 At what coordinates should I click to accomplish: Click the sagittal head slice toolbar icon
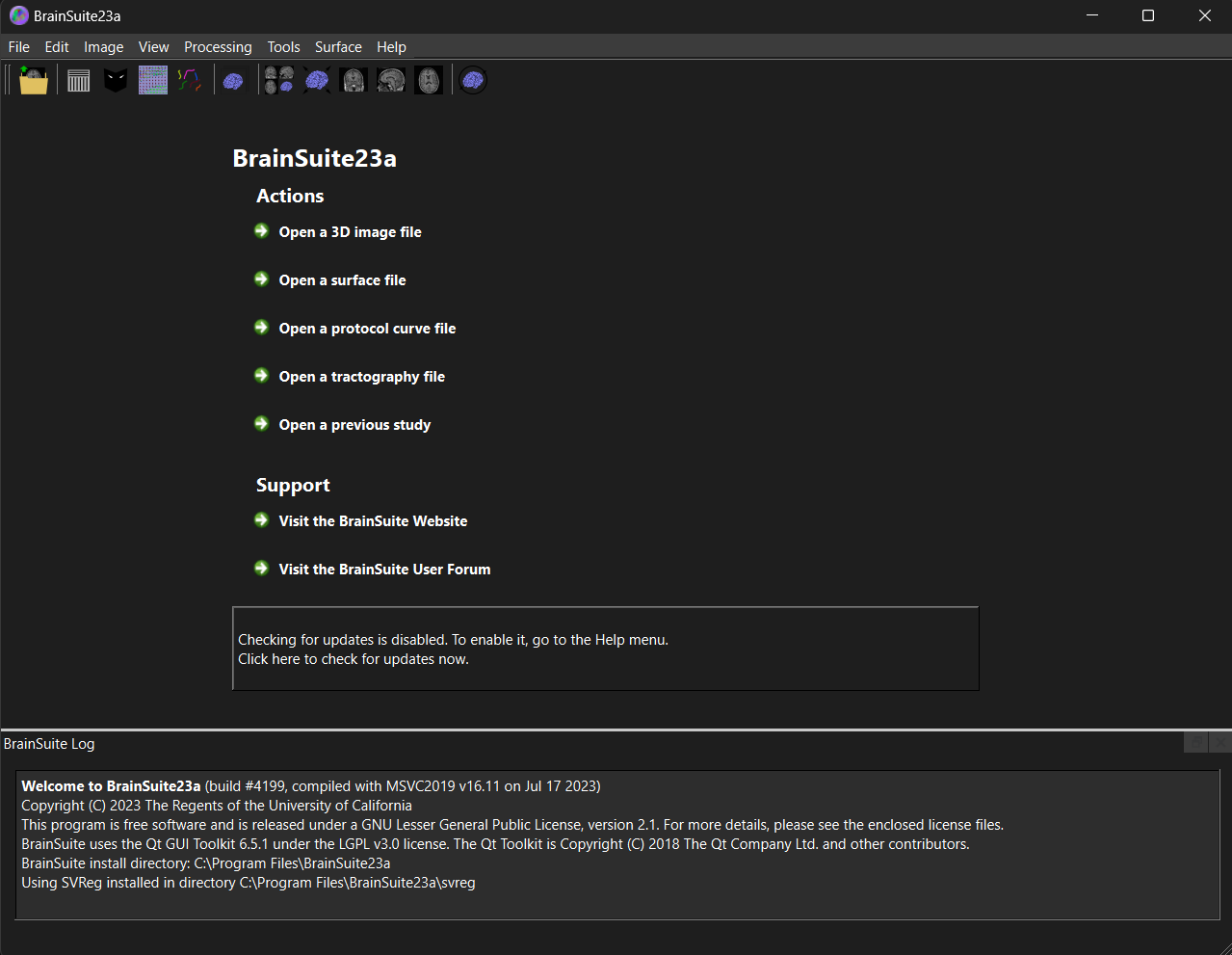click(x=391, y=80)
